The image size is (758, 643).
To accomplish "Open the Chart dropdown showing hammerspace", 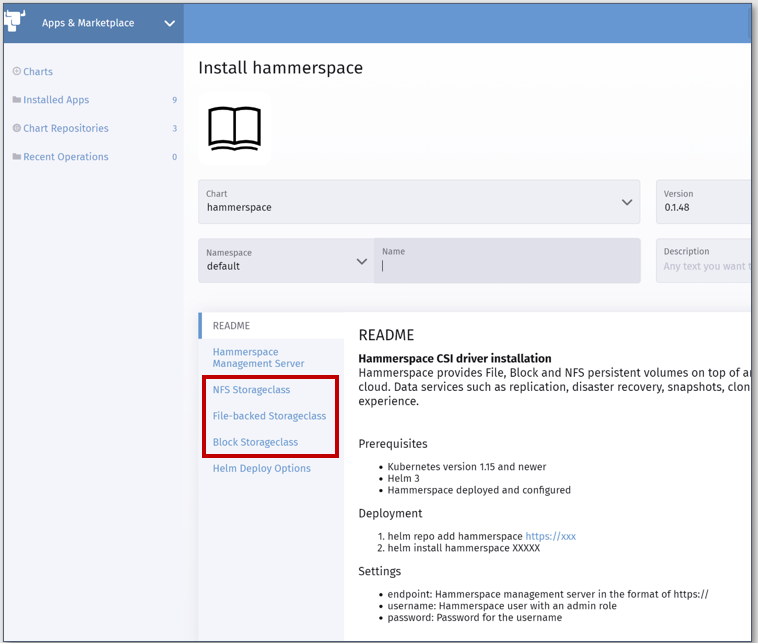I will (419, 202).
